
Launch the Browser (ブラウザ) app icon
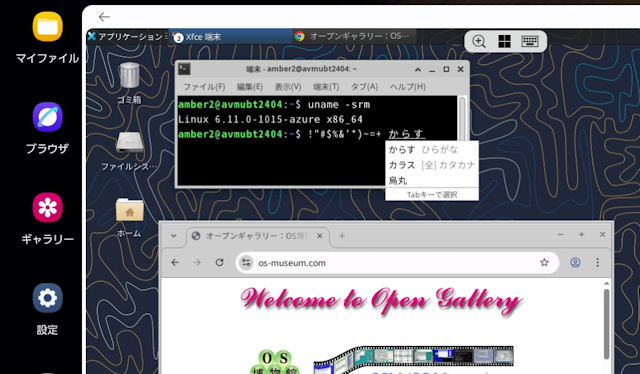47,117
